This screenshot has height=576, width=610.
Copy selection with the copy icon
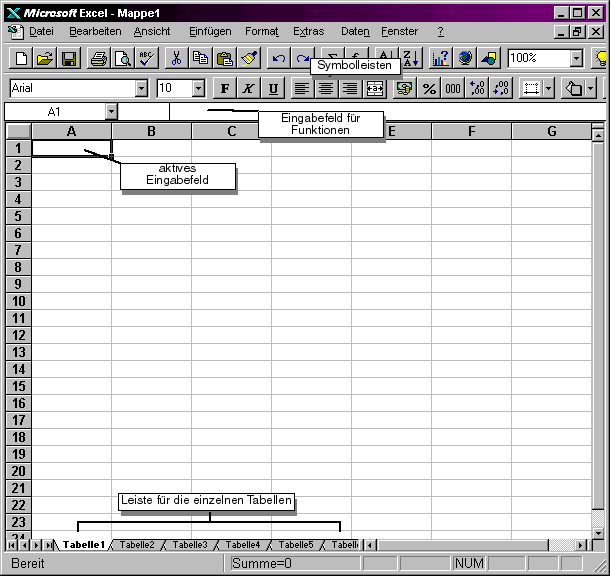coord(200,58)
